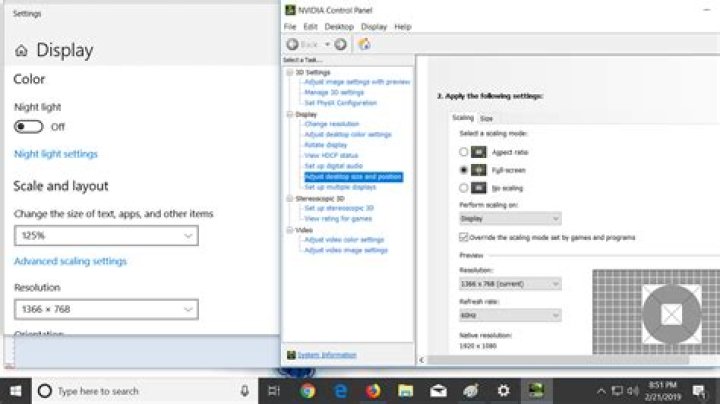Click the taskbar microphone icon
Viewport: 720px width, 404px height.
[245, 391]
